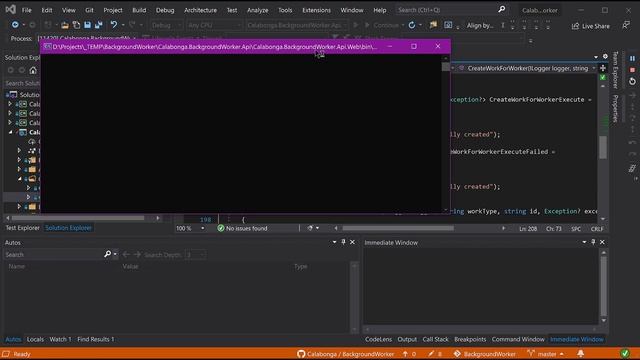This screenshot has height=360, width=640.
Task: Expand the first collapsed project node in Solution Explorer
Action: [x=10, y=104]
